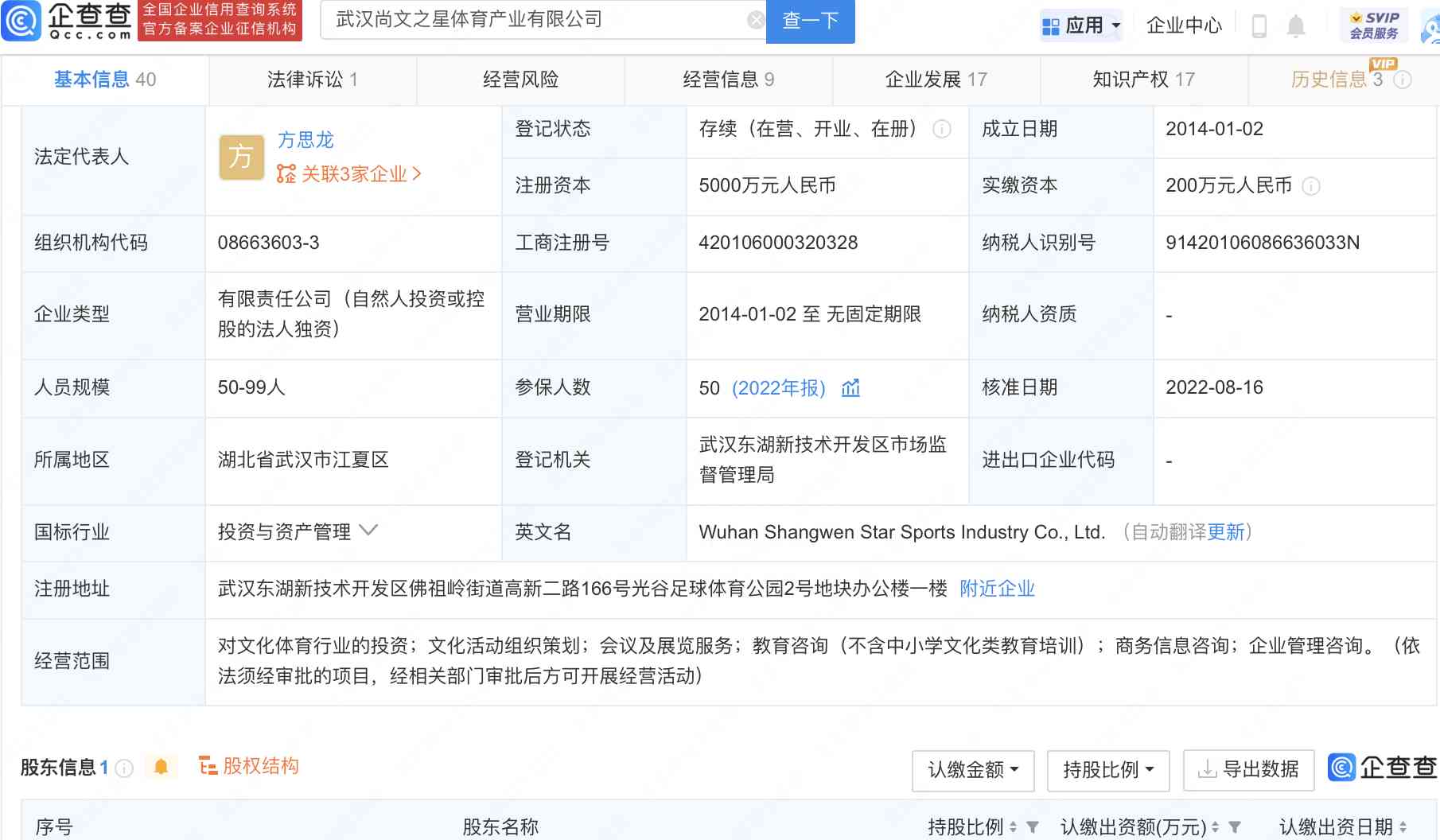Filter the 认缴出资额 column
The image size is (1440, 840).
click(1235, 827)
